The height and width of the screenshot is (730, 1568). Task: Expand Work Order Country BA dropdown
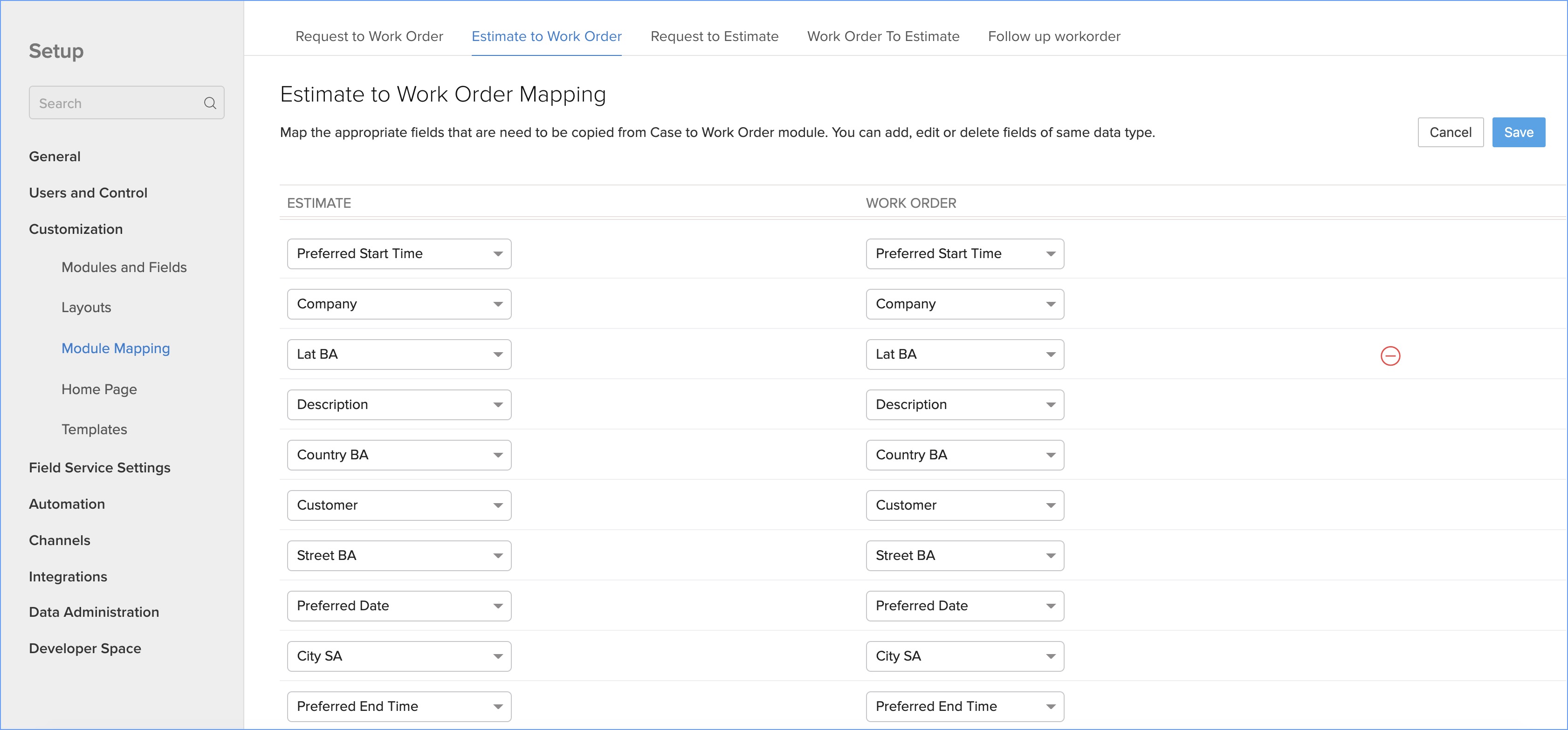coord(964,455)
